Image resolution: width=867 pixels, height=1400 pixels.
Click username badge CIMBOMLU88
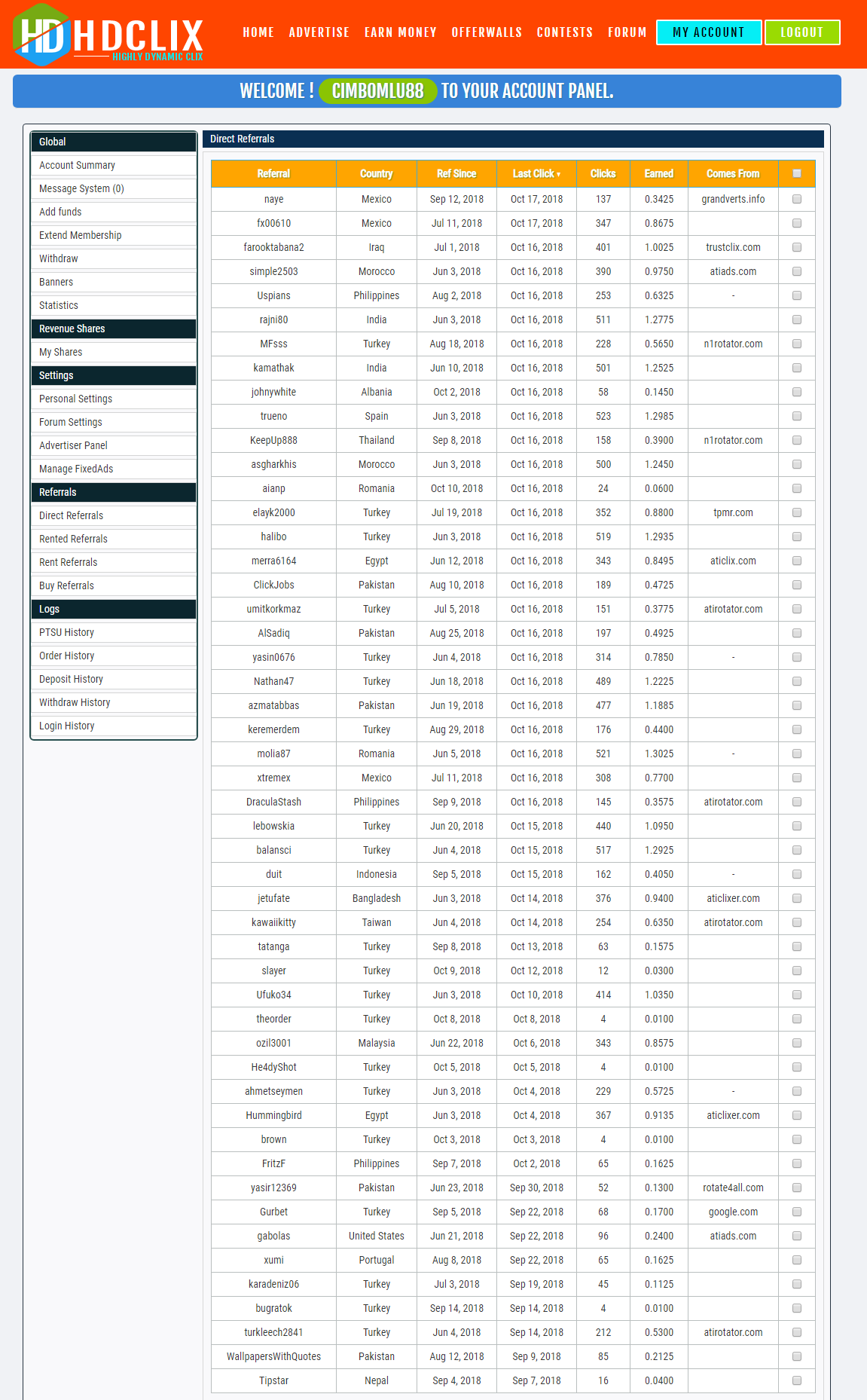[378, 91]
